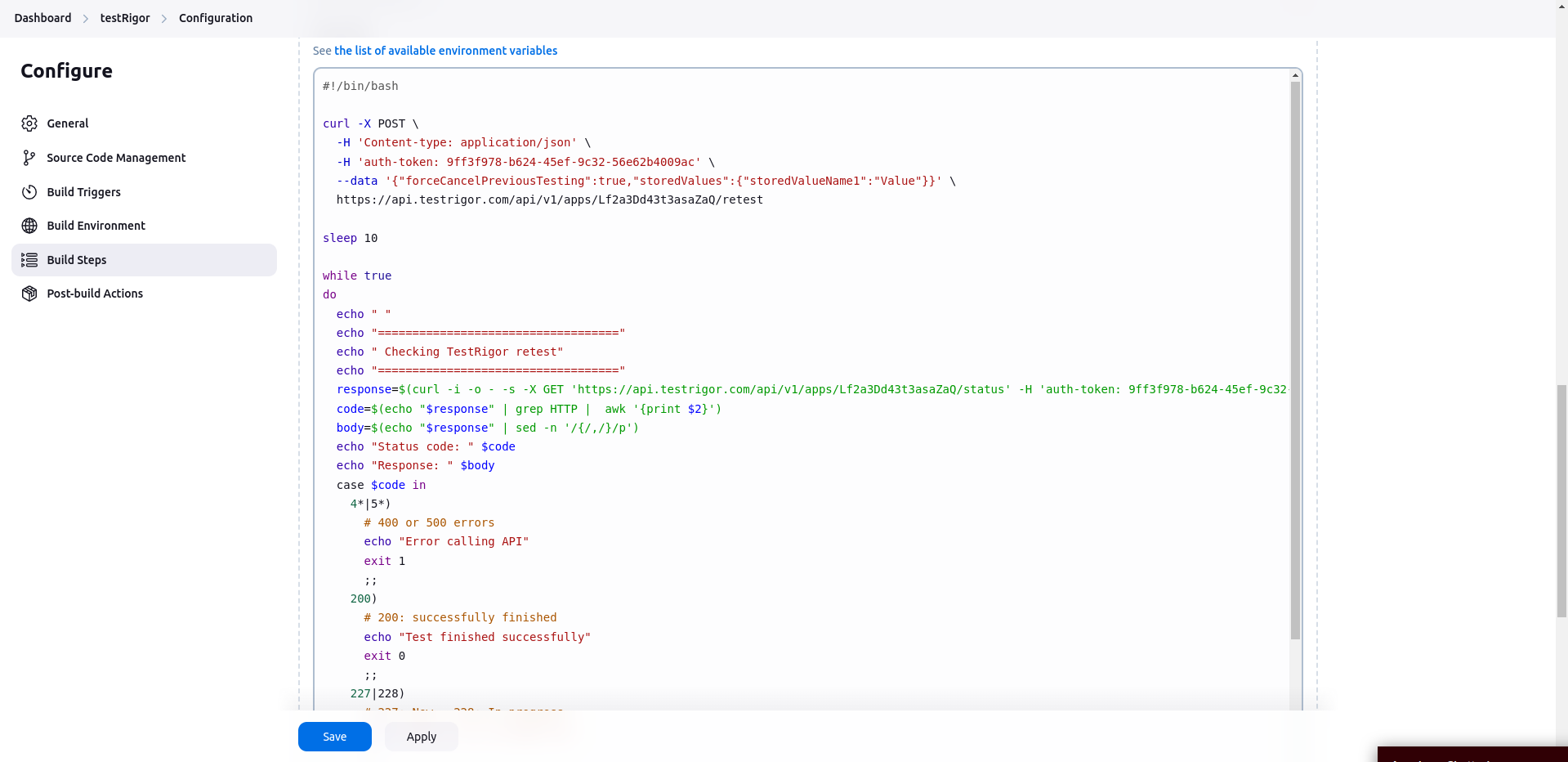Click the chevron after testRigor breadcrumb
Viewport: 1568px width, 762px height.
(x=164, y=19)
